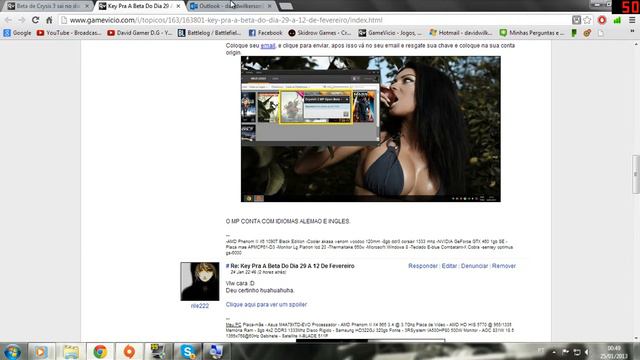This screenshot has height=360, width=640.
Task: Close the Key Pra A Beta tab
Action: (178, 6)
